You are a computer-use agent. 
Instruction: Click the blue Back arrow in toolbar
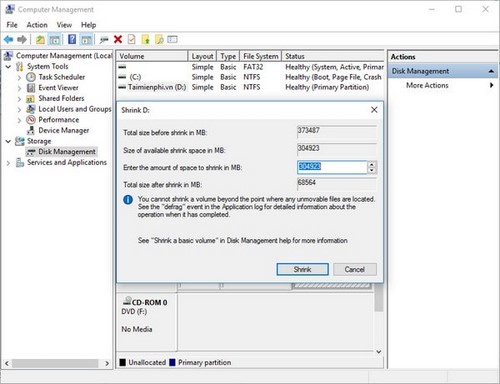click(x=8, y=40)
